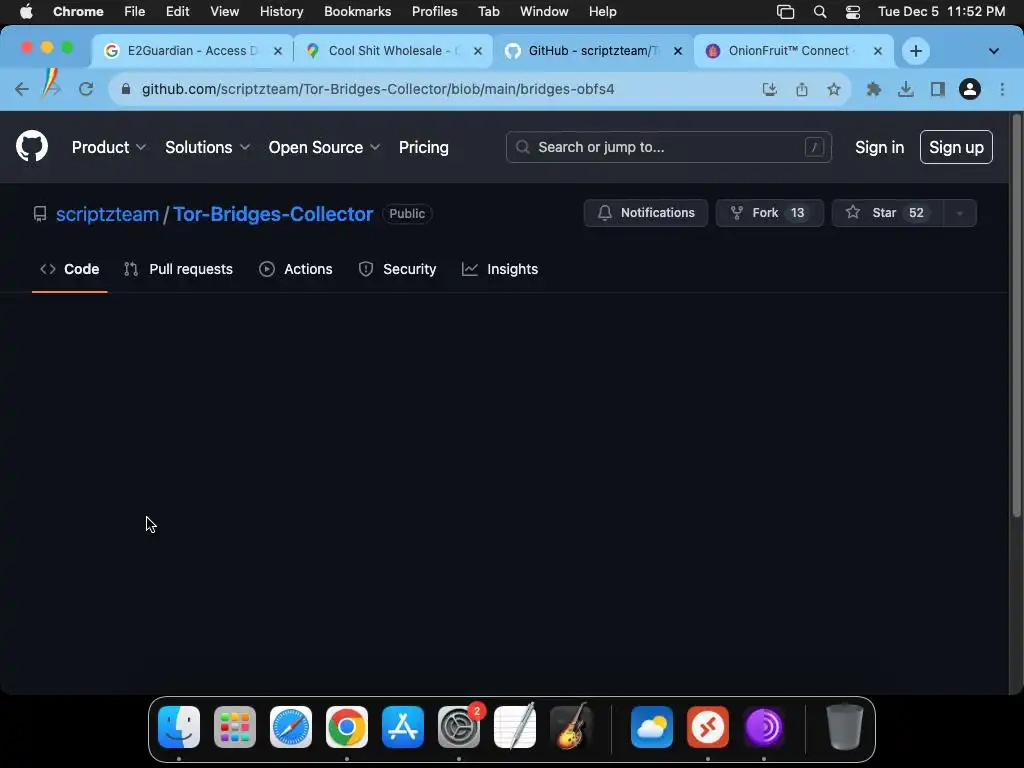1024x768 pixels.
Task: Open the Chrome profile avatar
Action: point(970,89)
